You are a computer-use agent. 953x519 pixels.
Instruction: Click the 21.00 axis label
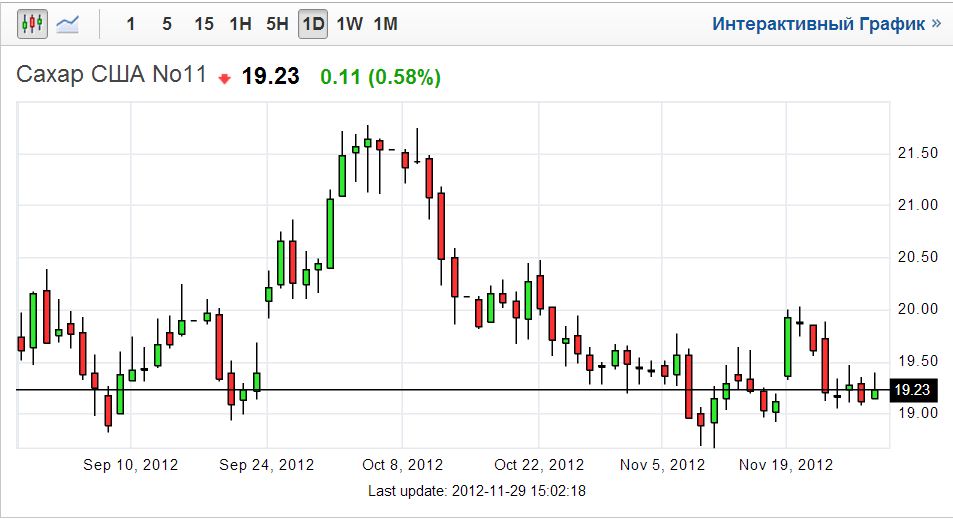pos(918,205)
